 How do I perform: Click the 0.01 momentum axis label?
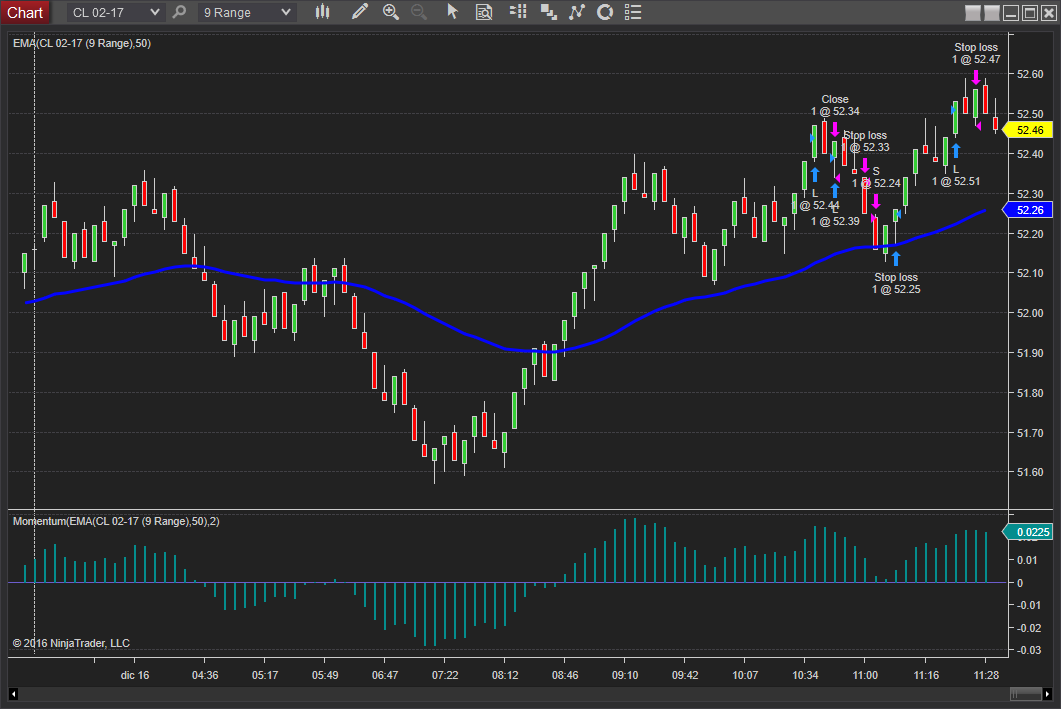pyautogui.click(x=1027, y=560)
